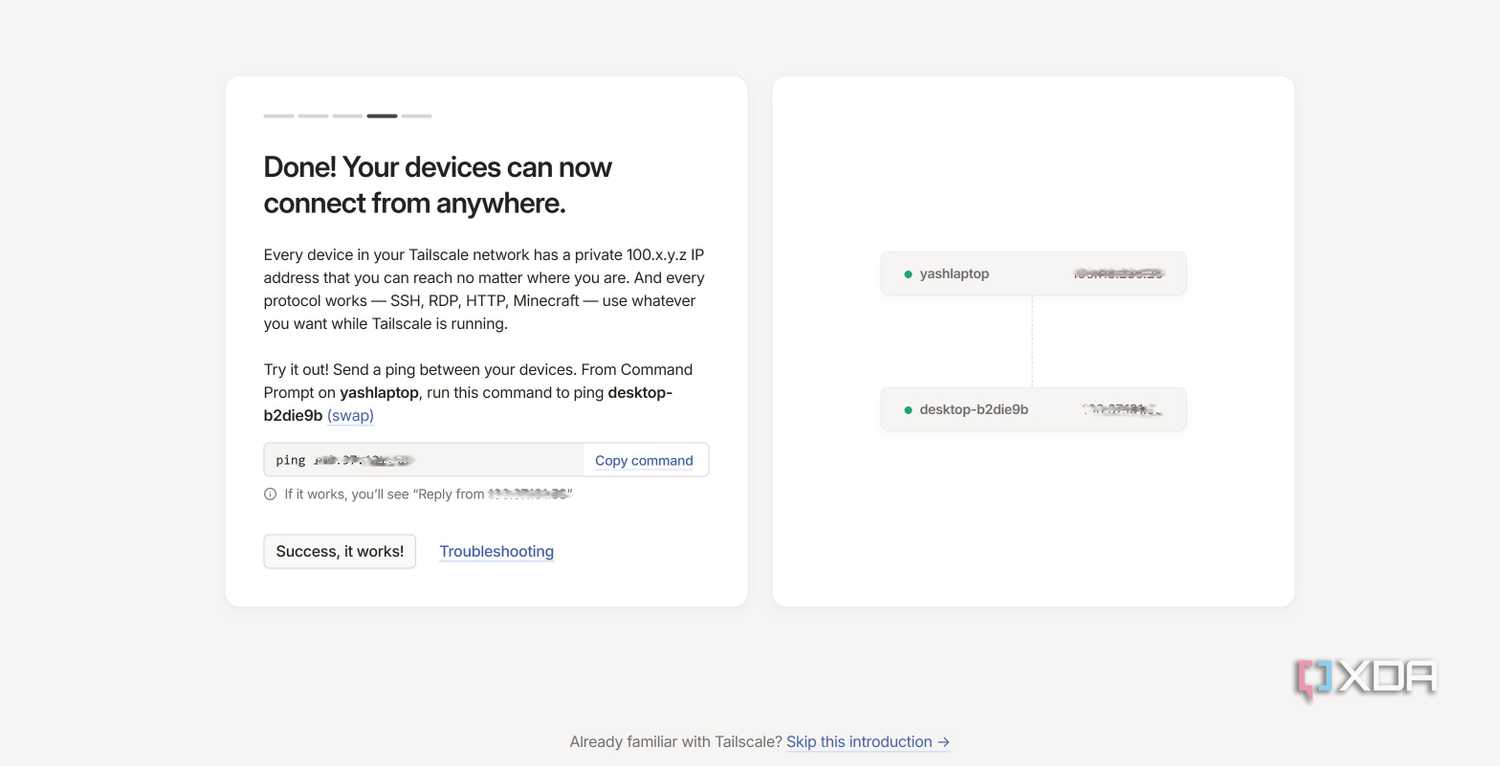
Task: Click the green status dot next to yashlaptop
Action: pos(908,274)
